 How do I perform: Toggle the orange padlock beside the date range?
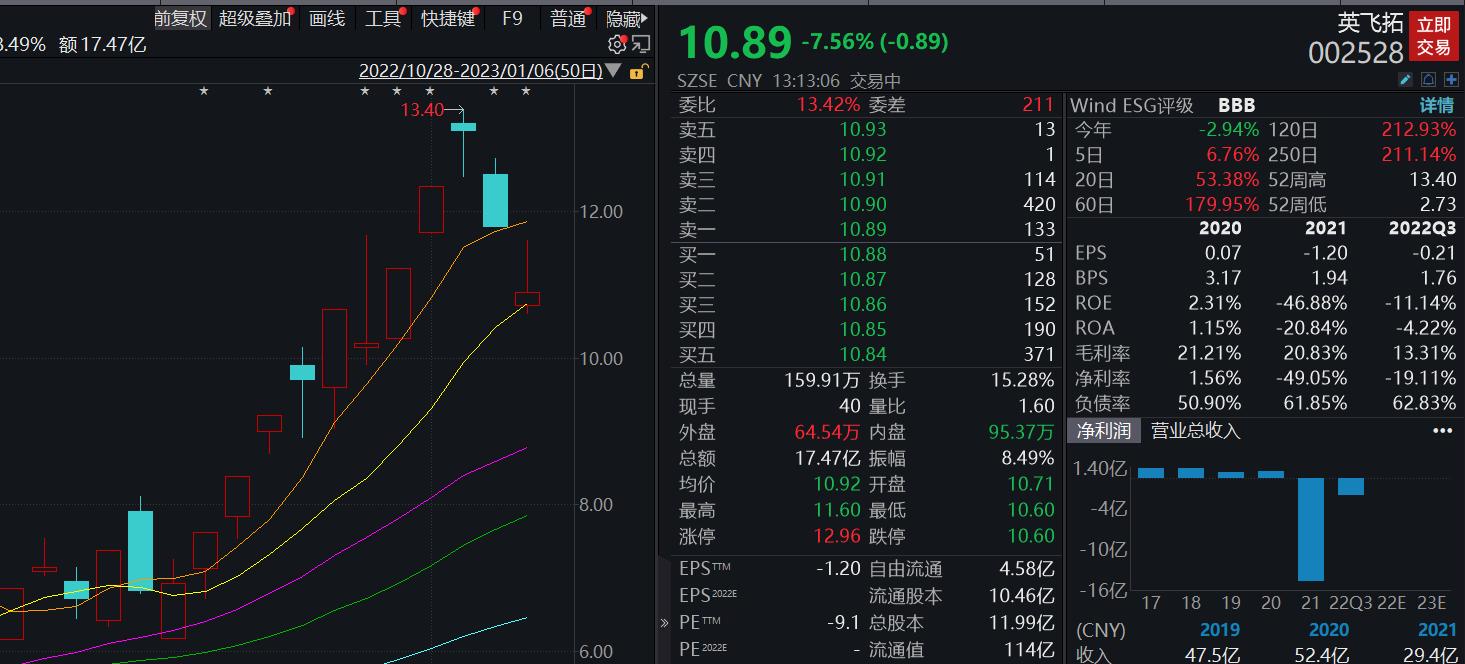(x=637, y=73)
